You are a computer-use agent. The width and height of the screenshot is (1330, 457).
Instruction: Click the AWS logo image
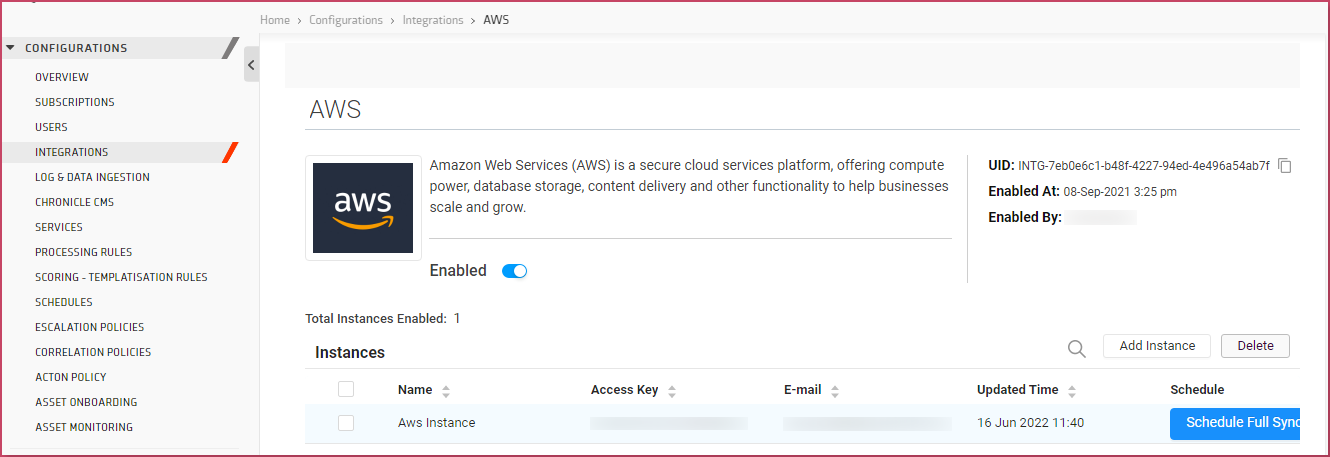363,208
